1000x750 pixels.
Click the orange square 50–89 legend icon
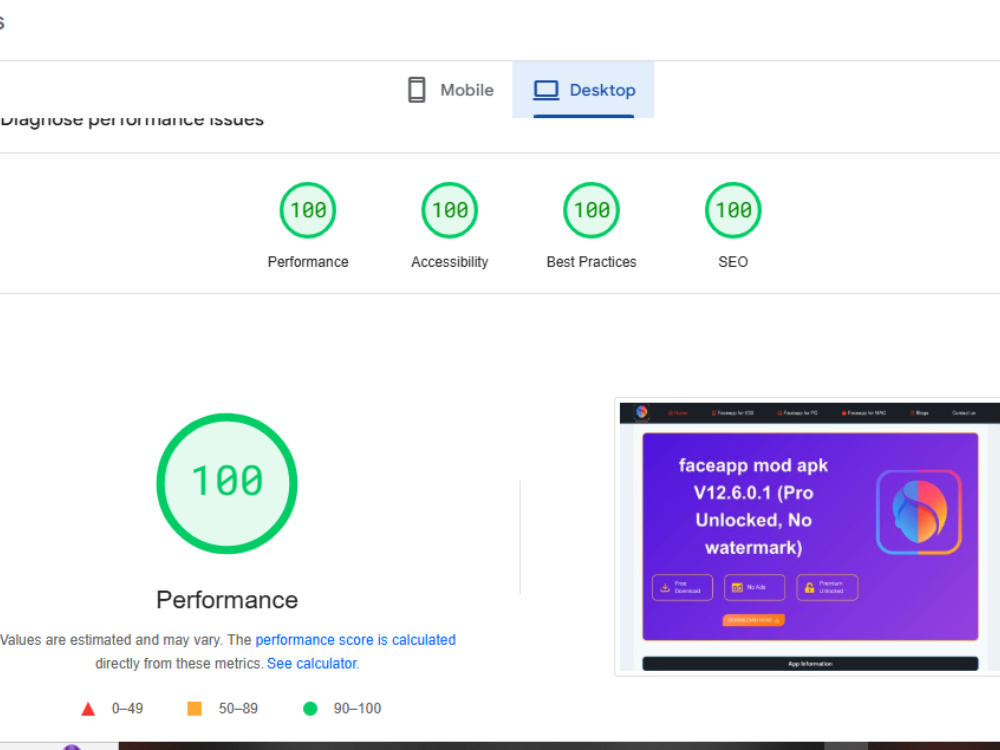pos(195,709)
